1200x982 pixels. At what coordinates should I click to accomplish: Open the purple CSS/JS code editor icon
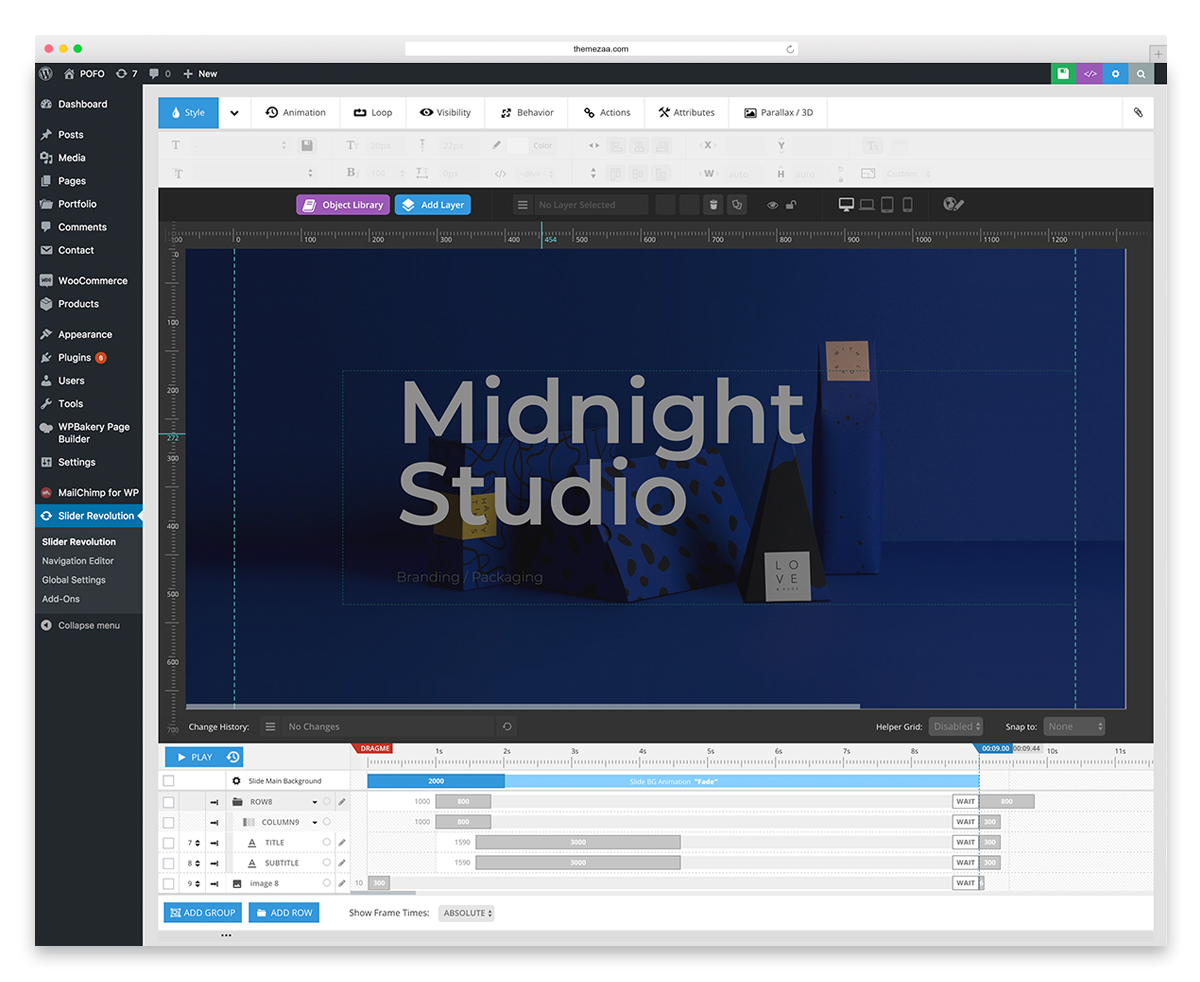click(1090, 74)
